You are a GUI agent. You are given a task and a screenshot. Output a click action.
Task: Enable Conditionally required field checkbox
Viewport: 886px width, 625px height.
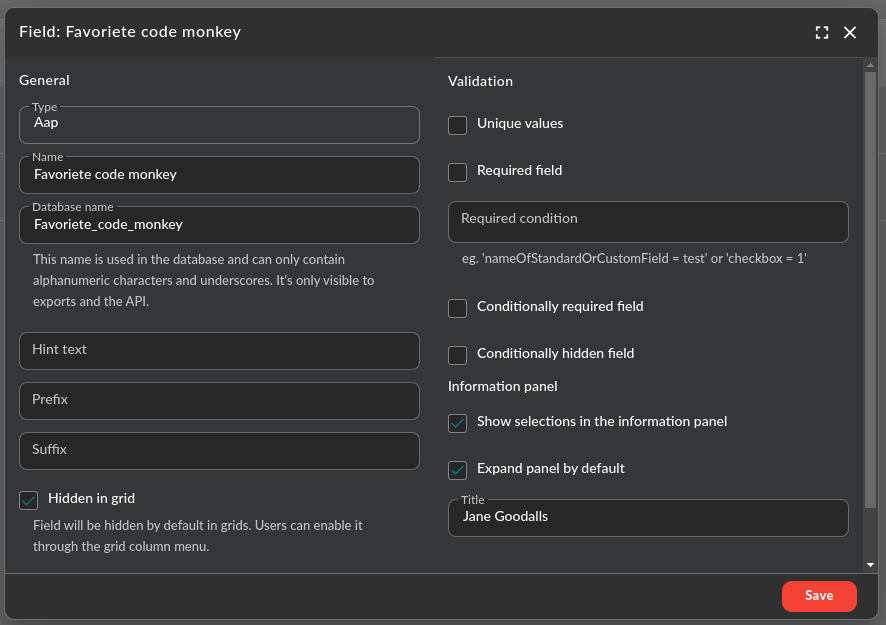[457, 308]
